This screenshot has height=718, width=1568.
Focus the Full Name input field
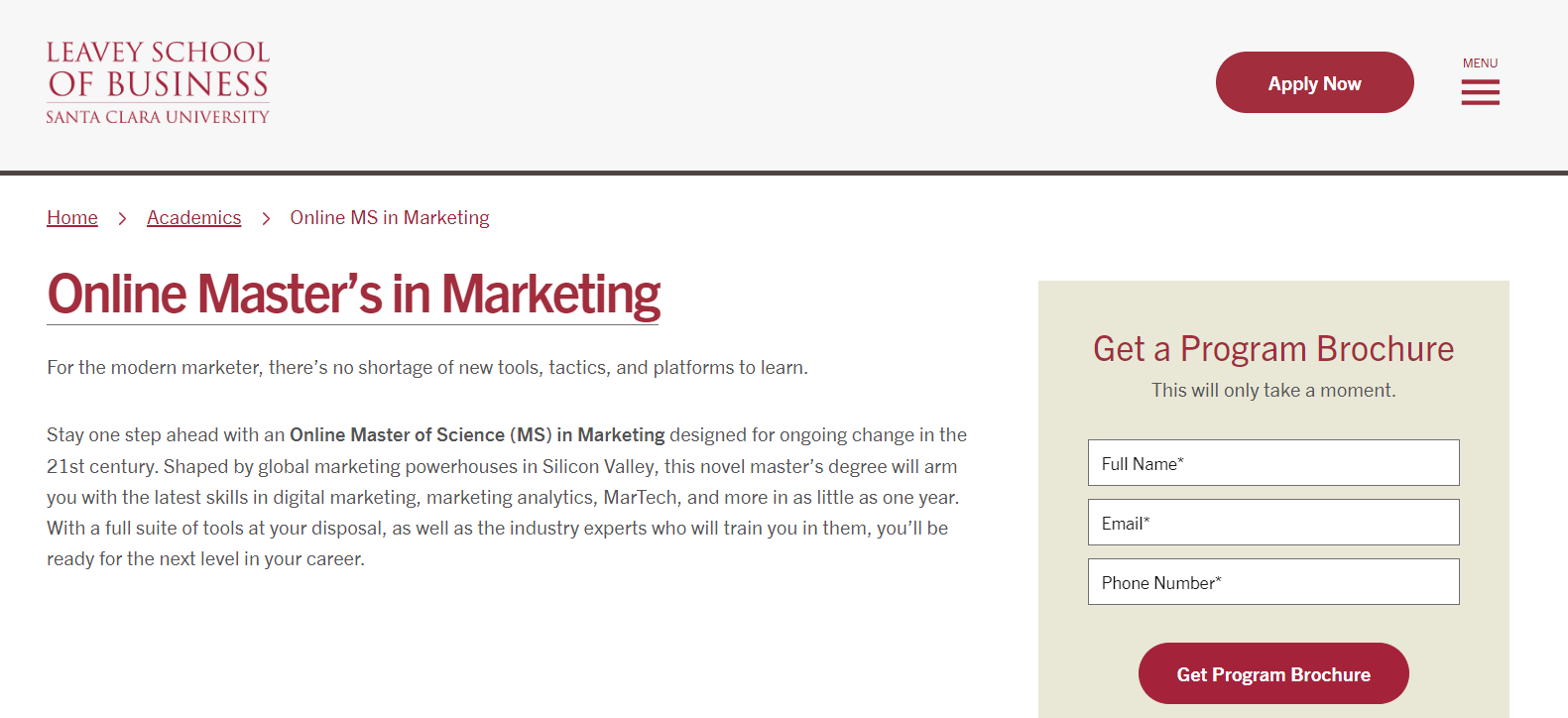(x=1273, y=462)
